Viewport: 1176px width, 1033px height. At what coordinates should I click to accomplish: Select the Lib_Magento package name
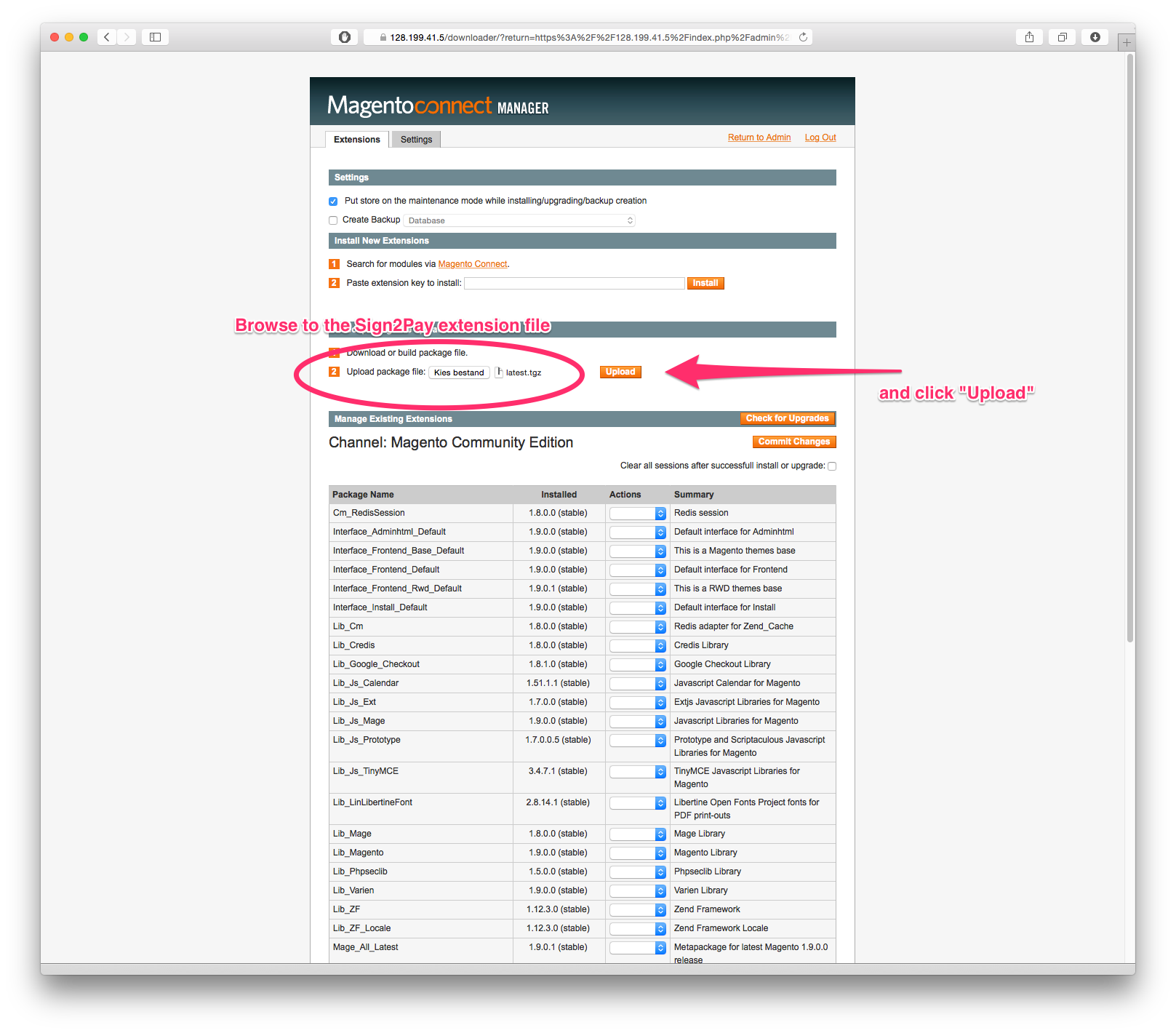[358, 853]
